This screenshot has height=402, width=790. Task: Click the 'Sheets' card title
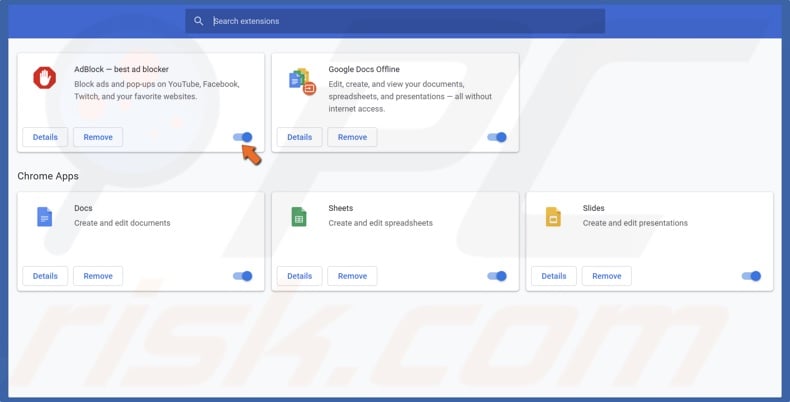click(x=341, y=208)
